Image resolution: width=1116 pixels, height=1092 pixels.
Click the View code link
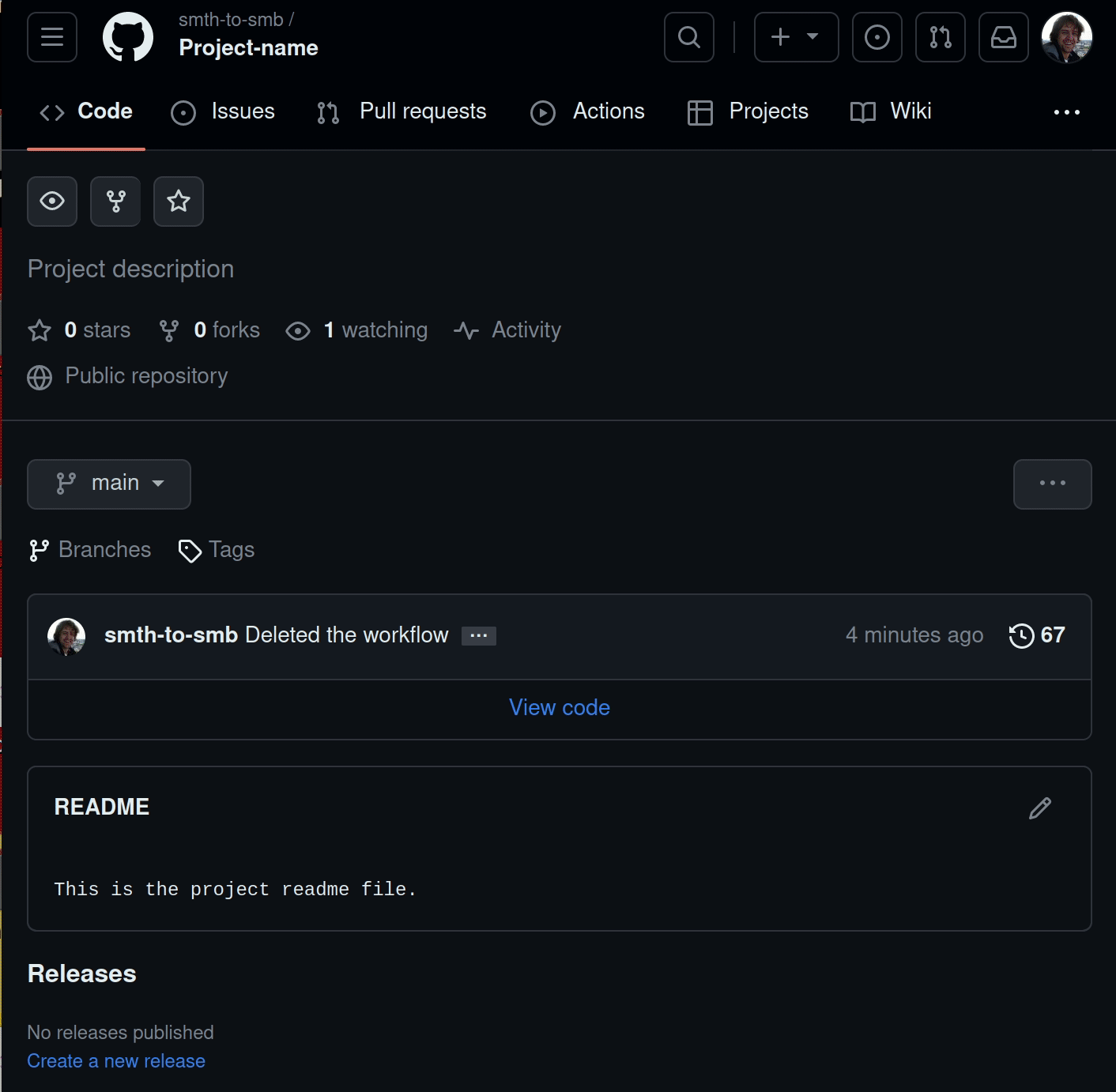pos(558,707)
